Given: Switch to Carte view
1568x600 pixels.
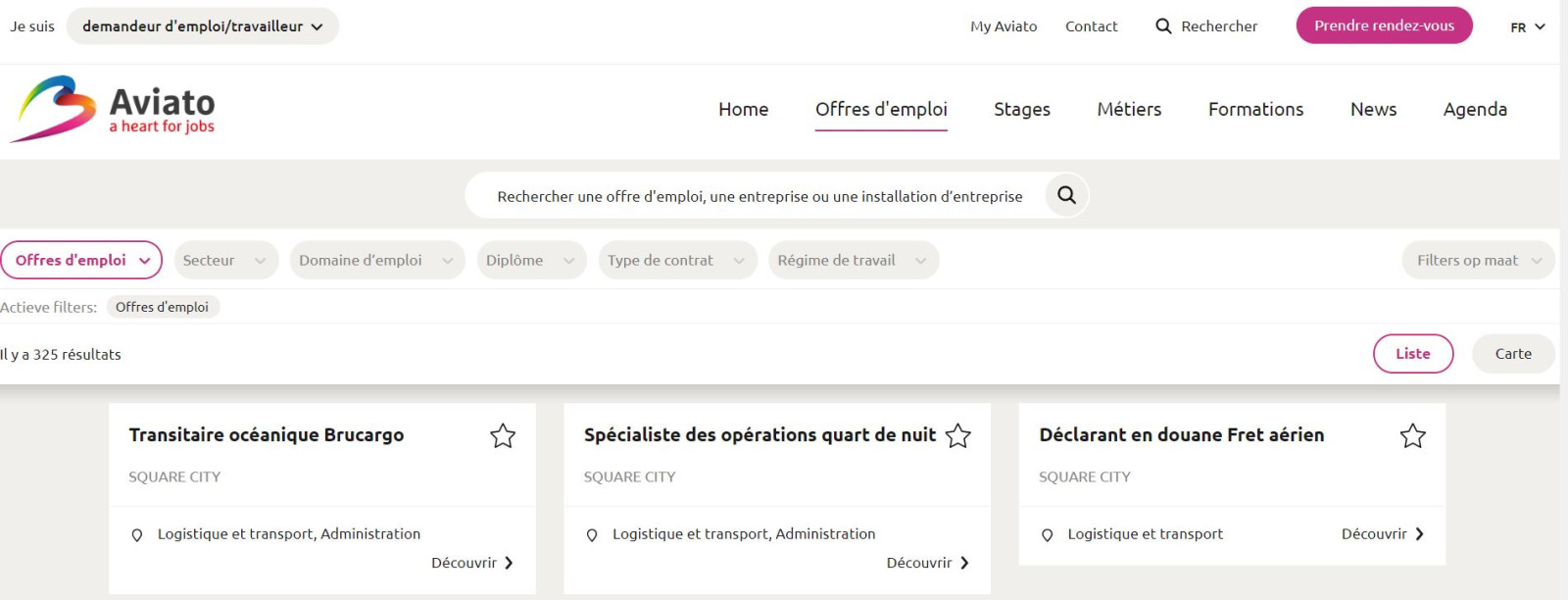Looking at the screenshot, I should point(1513,354).
